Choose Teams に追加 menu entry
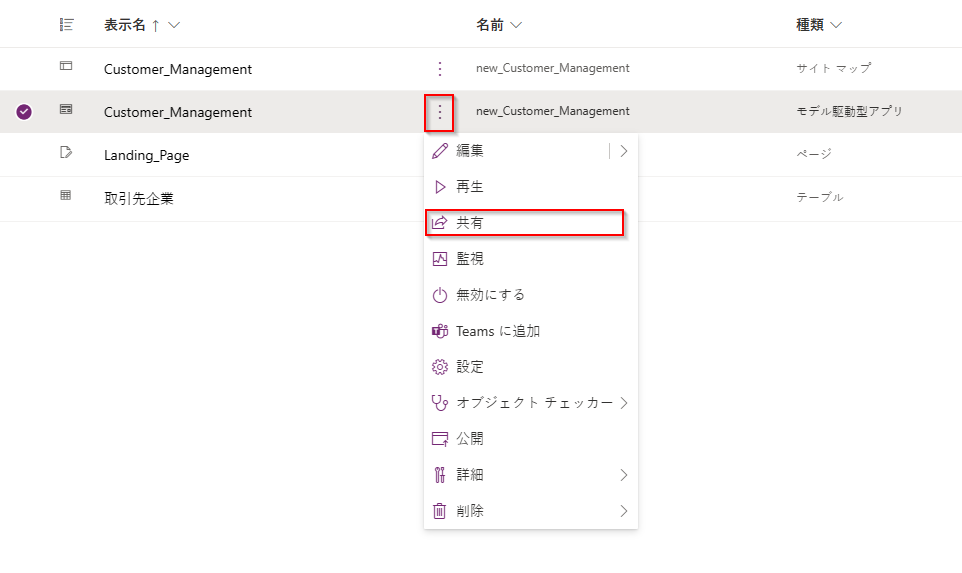 click(498, 331)
